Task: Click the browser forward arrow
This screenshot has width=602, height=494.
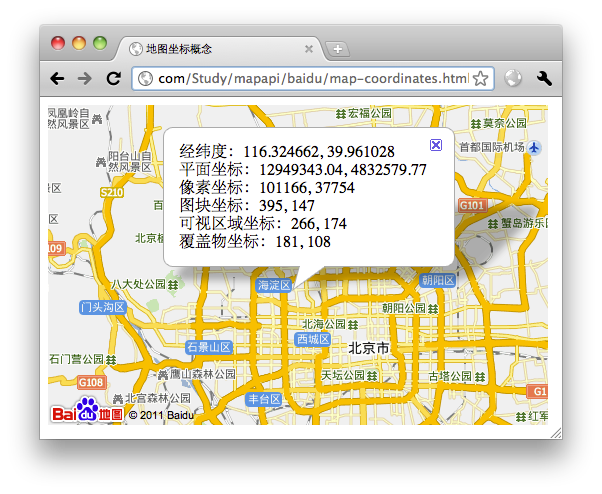Action: [x=85, y=79]
